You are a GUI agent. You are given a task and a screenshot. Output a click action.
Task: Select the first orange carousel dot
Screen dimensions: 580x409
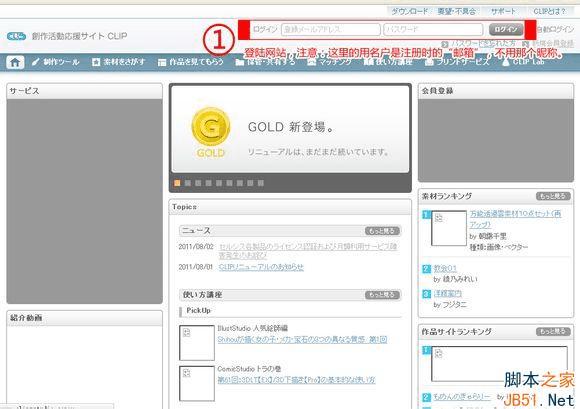click(177, 183)
